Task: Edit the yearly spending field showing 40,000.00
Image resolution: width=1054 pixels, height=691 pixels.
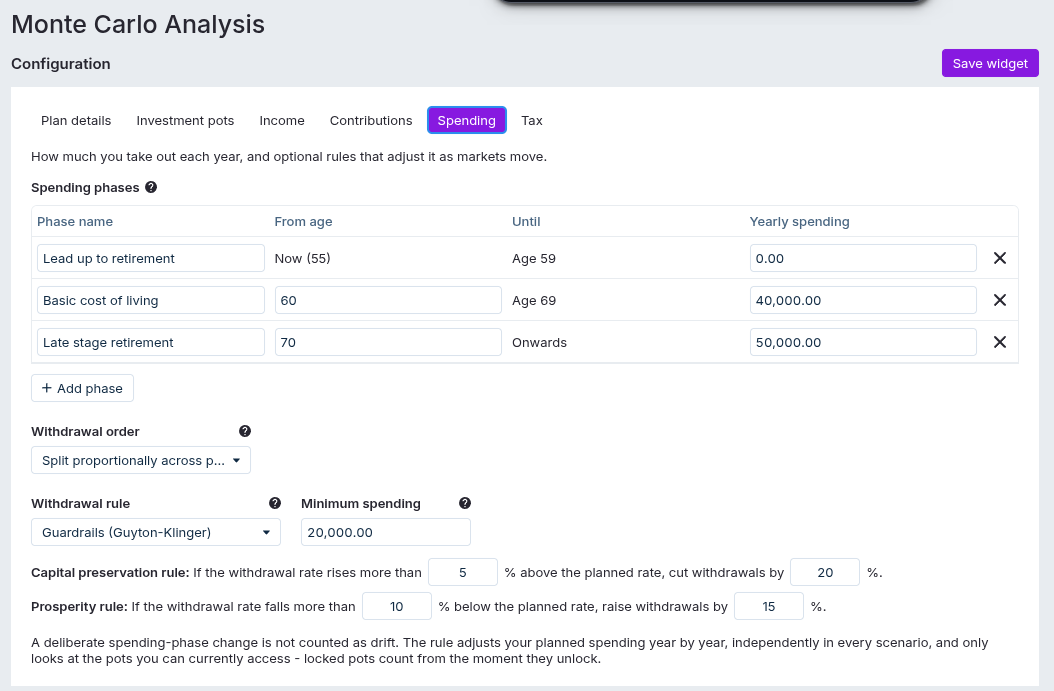Action: point(863,300)
